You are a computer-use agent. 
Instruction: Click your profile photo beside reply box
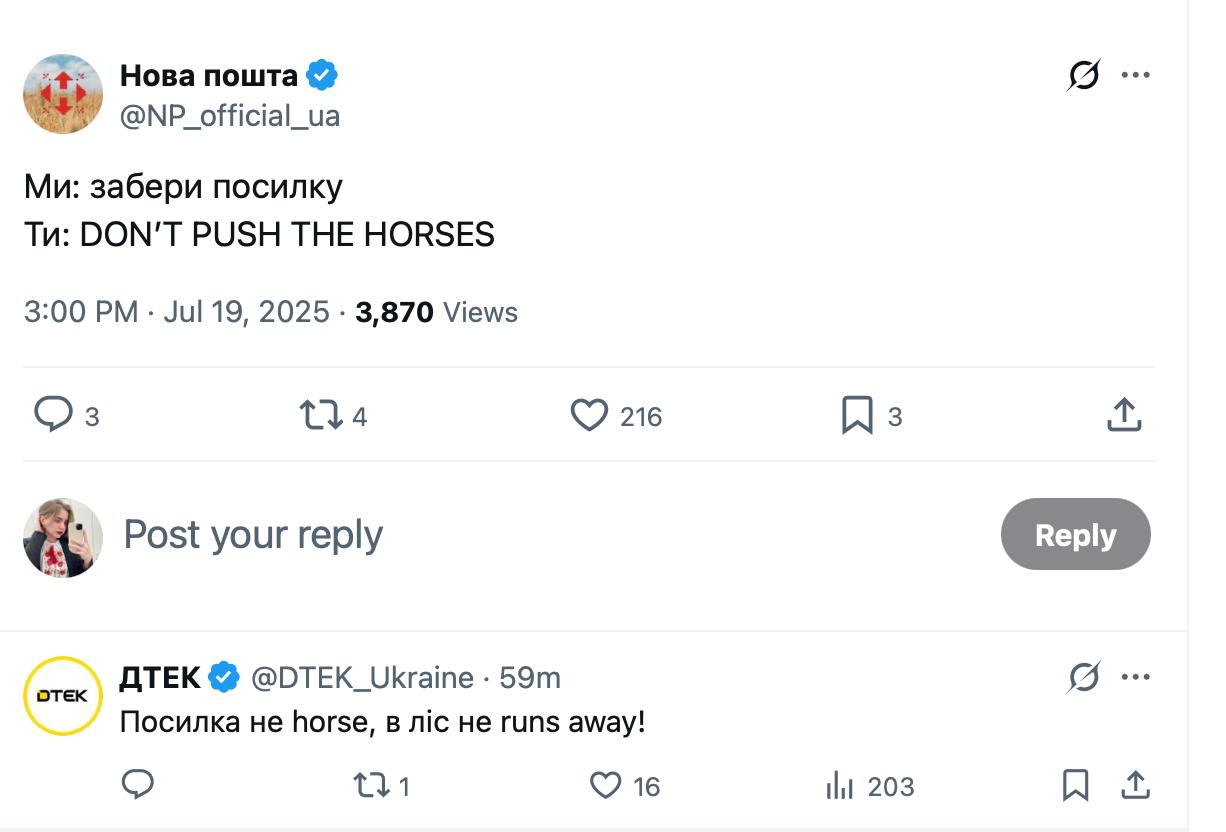[x=63, y=537]
